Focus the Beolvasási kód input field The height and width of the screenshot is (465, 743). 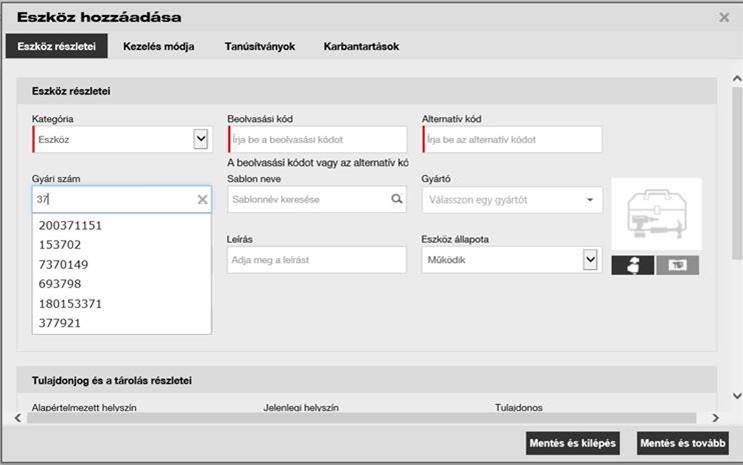click(x=317, y=139)
